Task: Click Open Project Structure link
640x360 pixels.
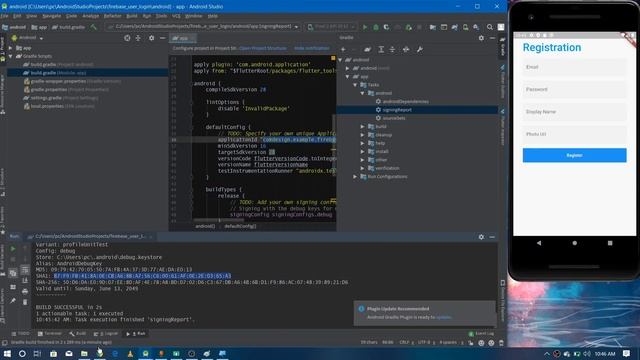Action: [x=263, y=48]
